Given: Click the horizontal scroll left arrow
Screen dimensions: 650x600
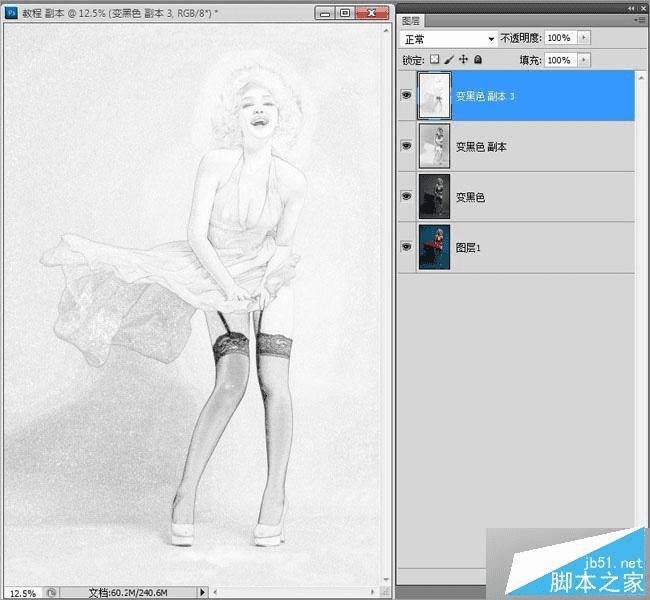Looking at the screenshot, I should [215, 592].
